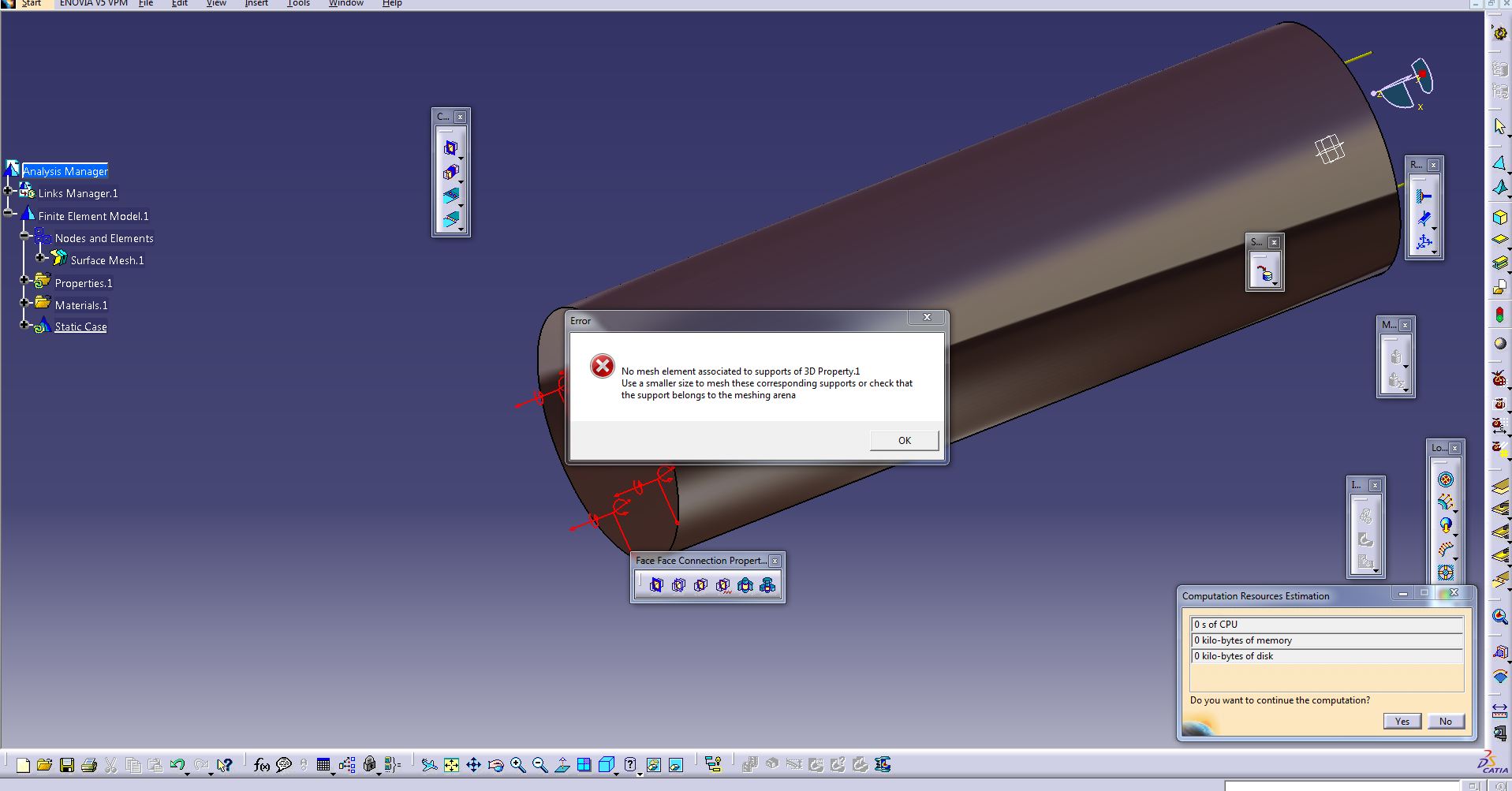1512x791 pixels.
Task: Toggle Hide/Show for selected object
Action: click(x=654, y=765)
